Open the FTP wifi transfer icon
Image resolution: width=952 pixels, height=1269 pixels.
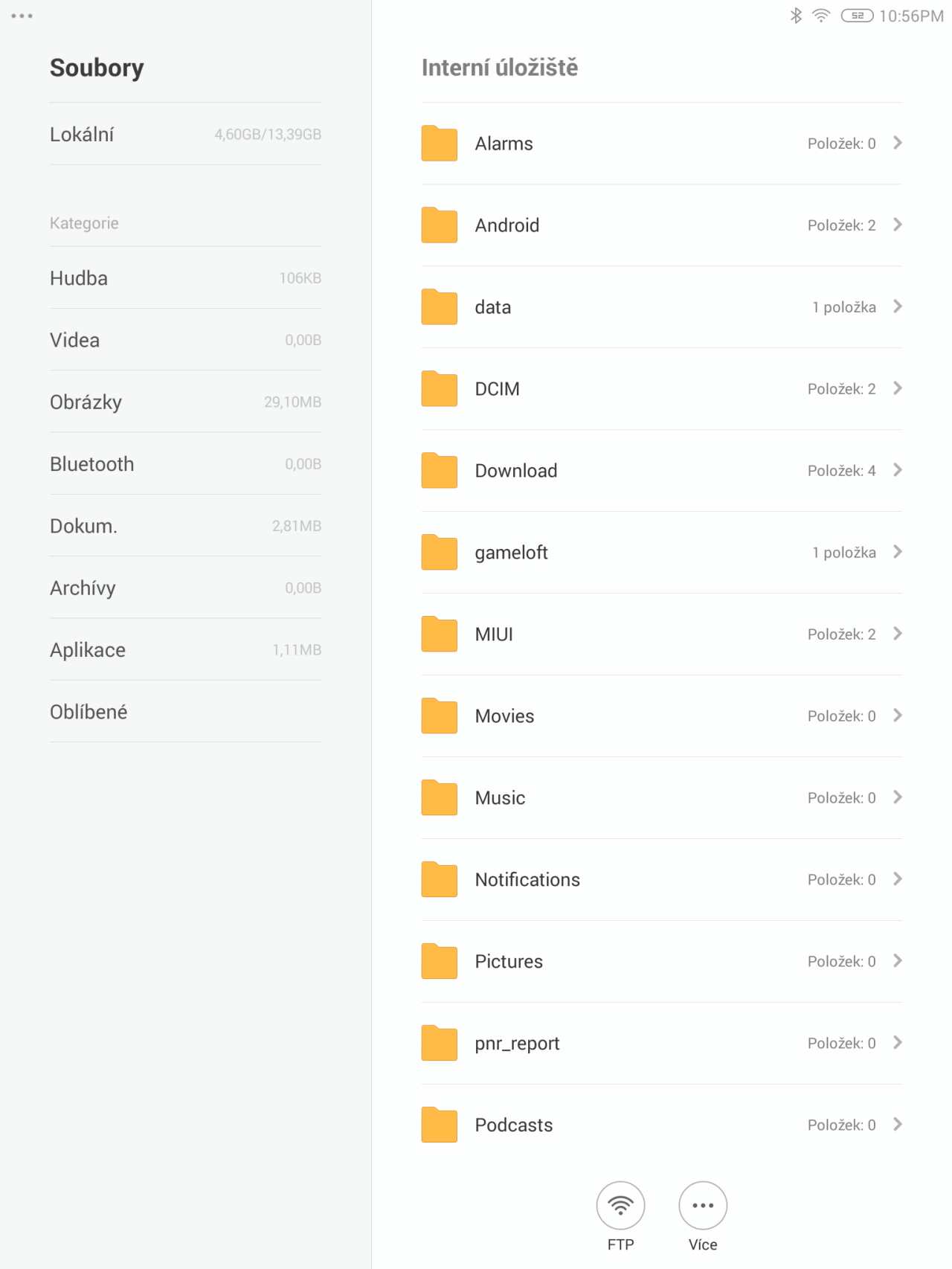(620, 1206)
